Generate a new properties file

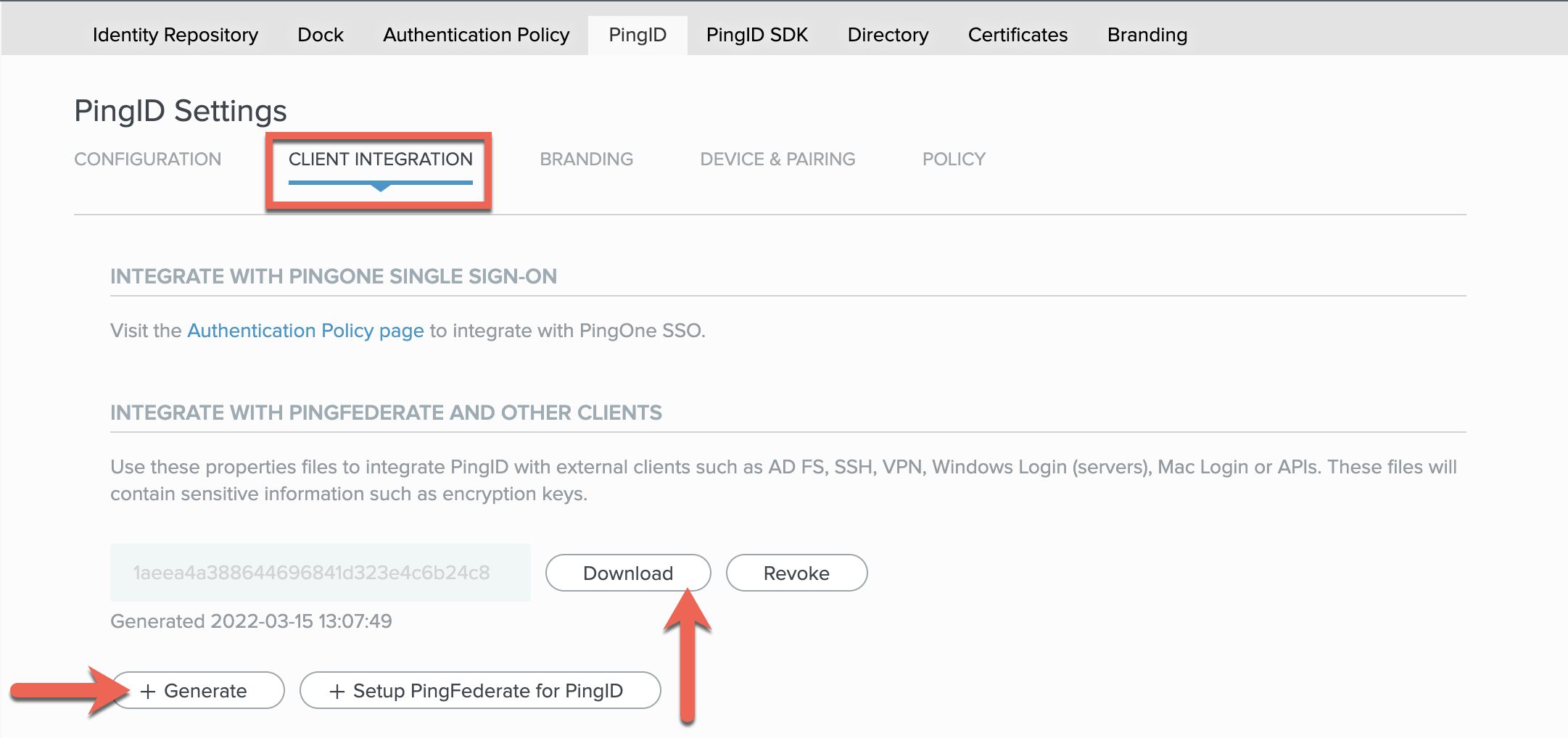(x=197, y=690)
